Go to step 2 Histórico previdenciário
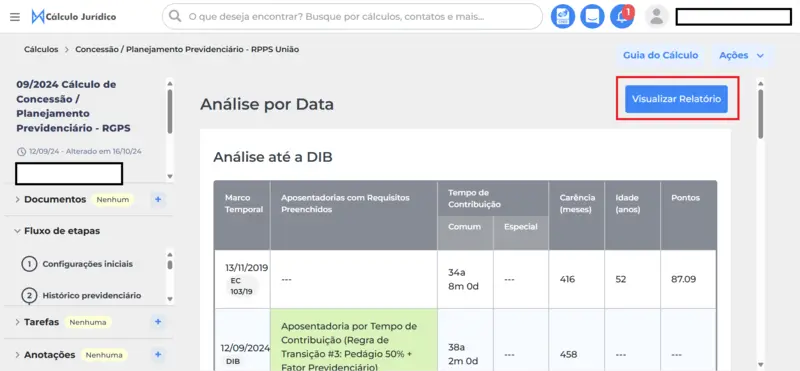This screenshot has width=800, height=371. 81,295
